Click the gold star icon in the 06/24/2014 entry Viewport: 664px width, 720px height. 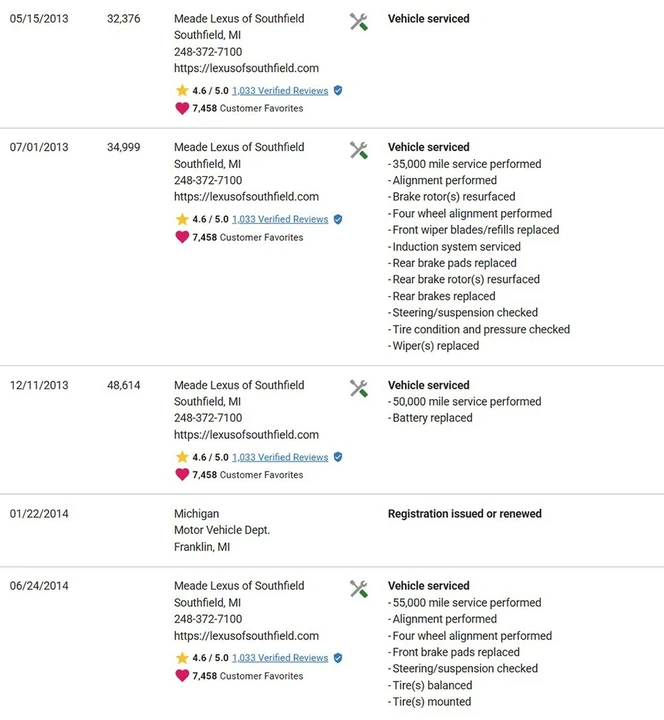(182, 658)
